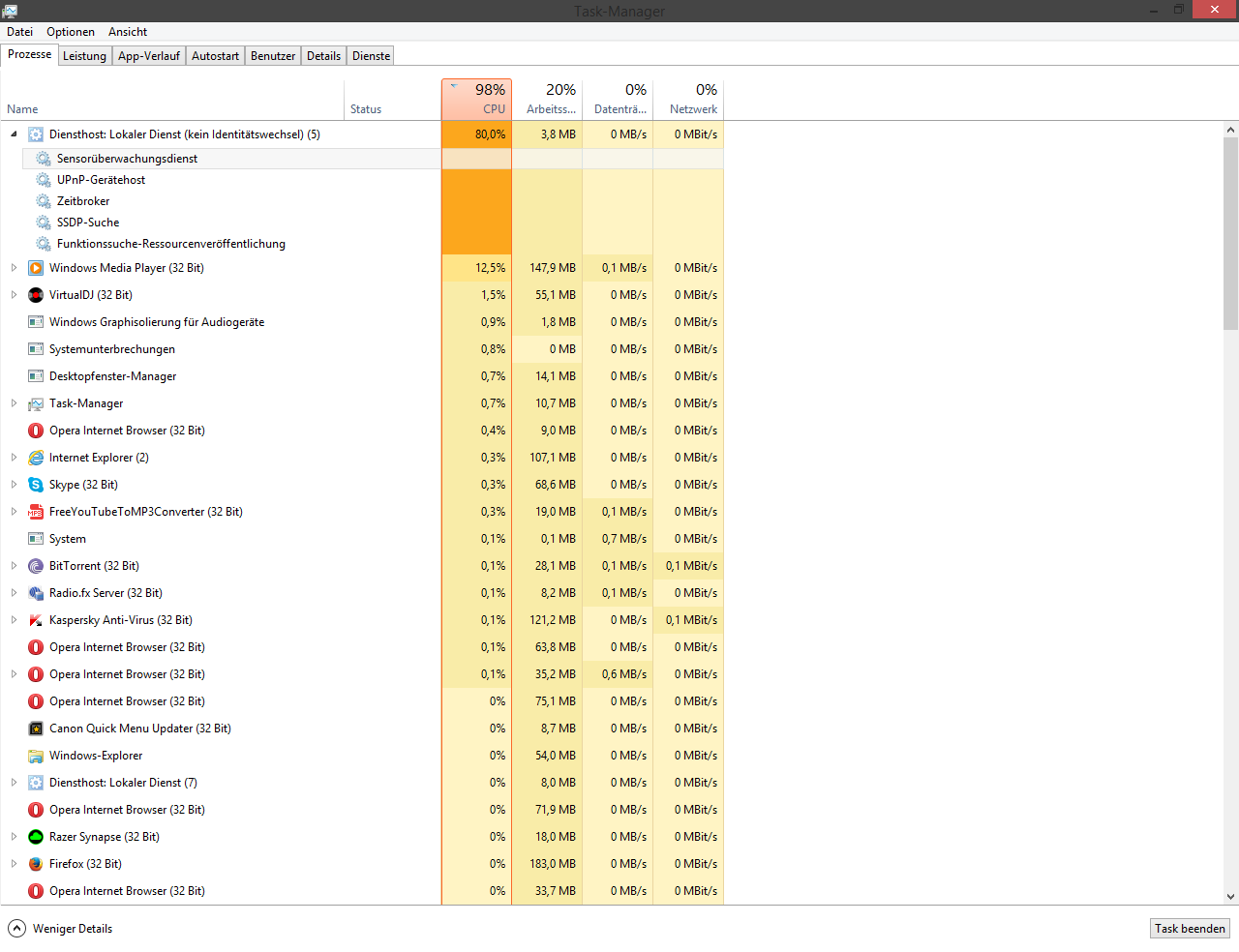Select the 80,0% CPU usage cell

pyautogui.click(x=476, y=134)
